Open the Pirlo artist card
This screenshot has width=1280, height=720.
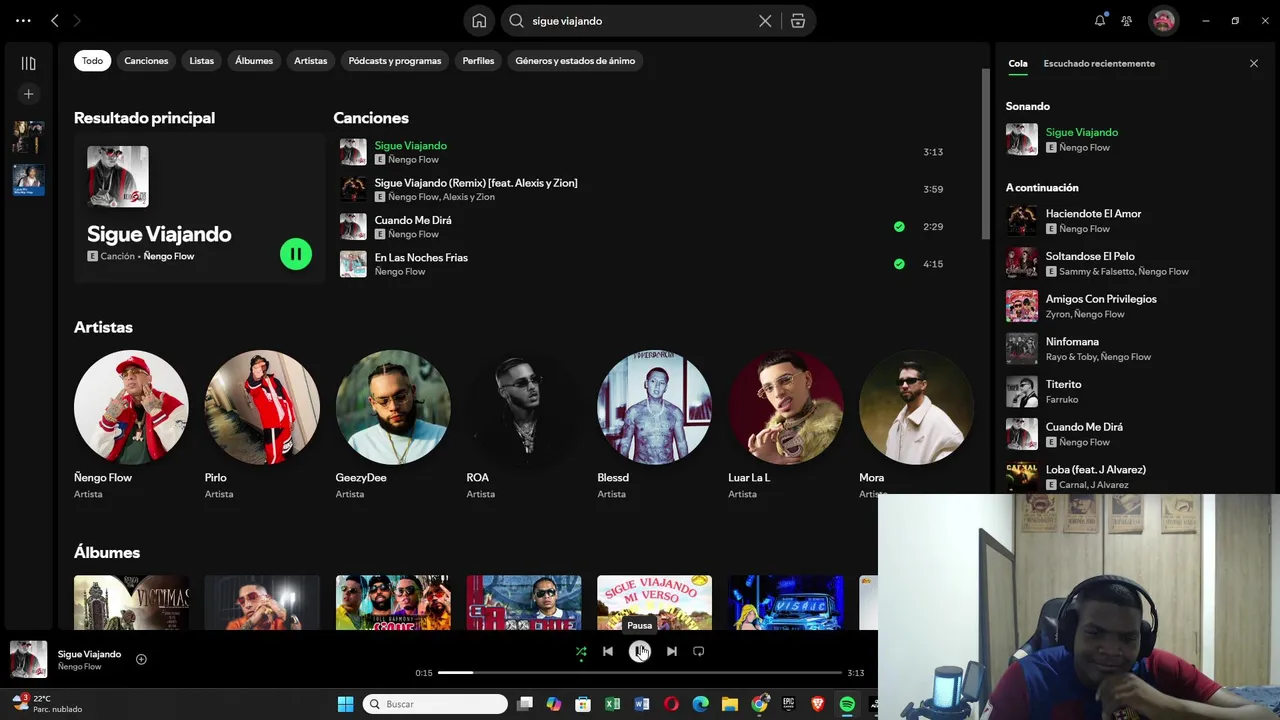coord(262,425)
